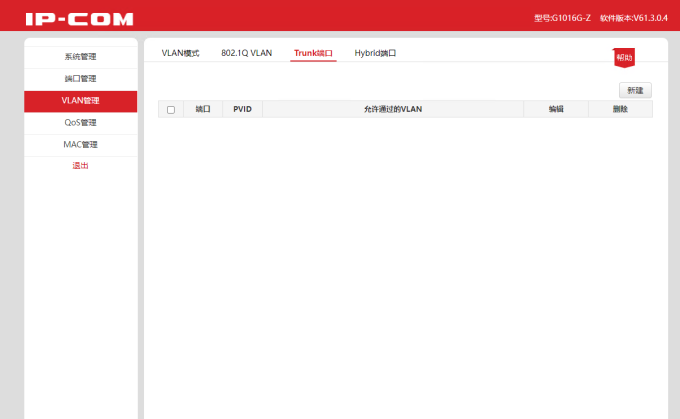
Task: Click the 编辑 column header
Action: [556, 109]
